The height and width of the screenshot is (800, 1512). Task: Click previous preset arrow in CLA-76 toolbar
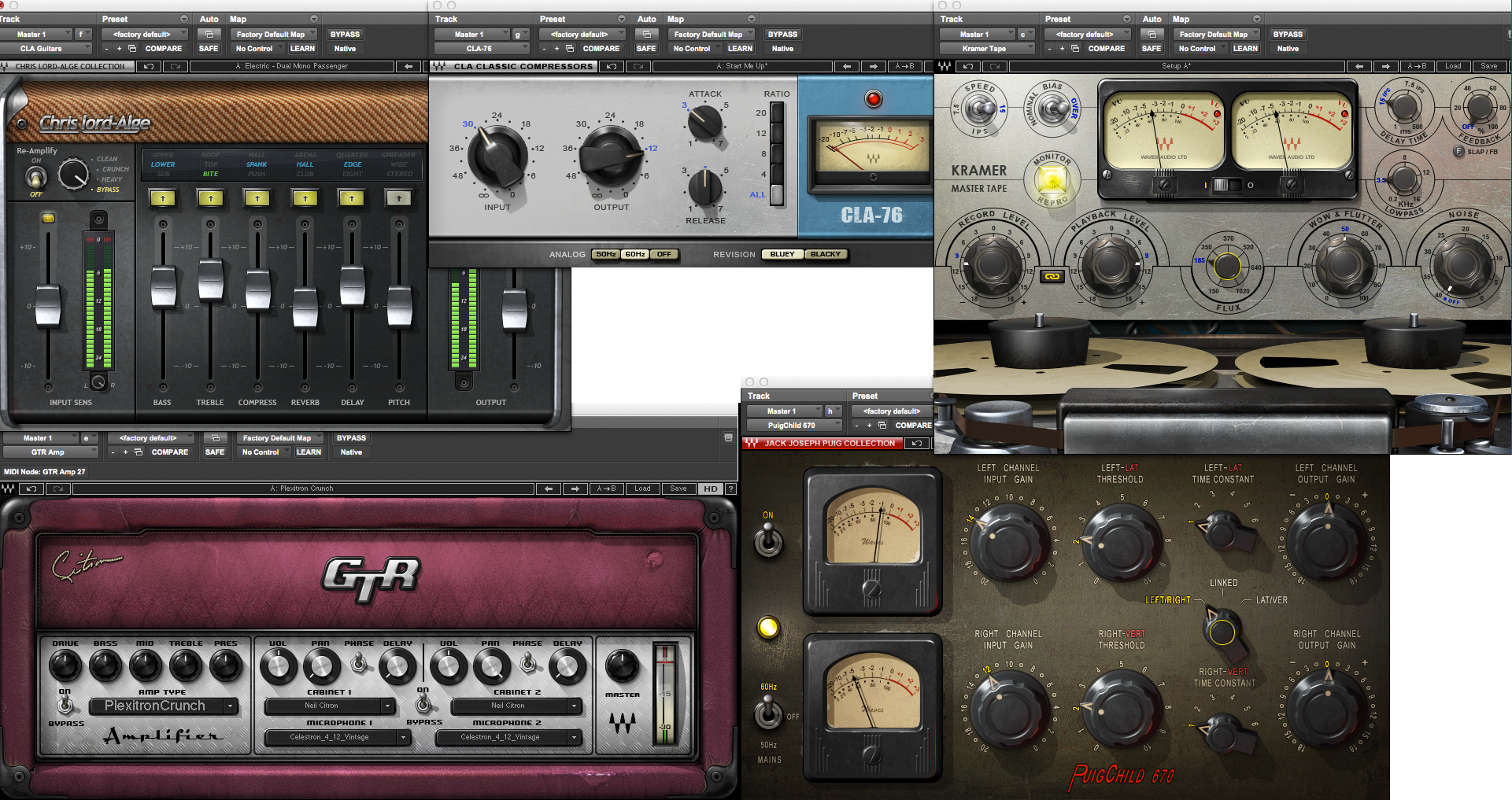coord(846,66)
